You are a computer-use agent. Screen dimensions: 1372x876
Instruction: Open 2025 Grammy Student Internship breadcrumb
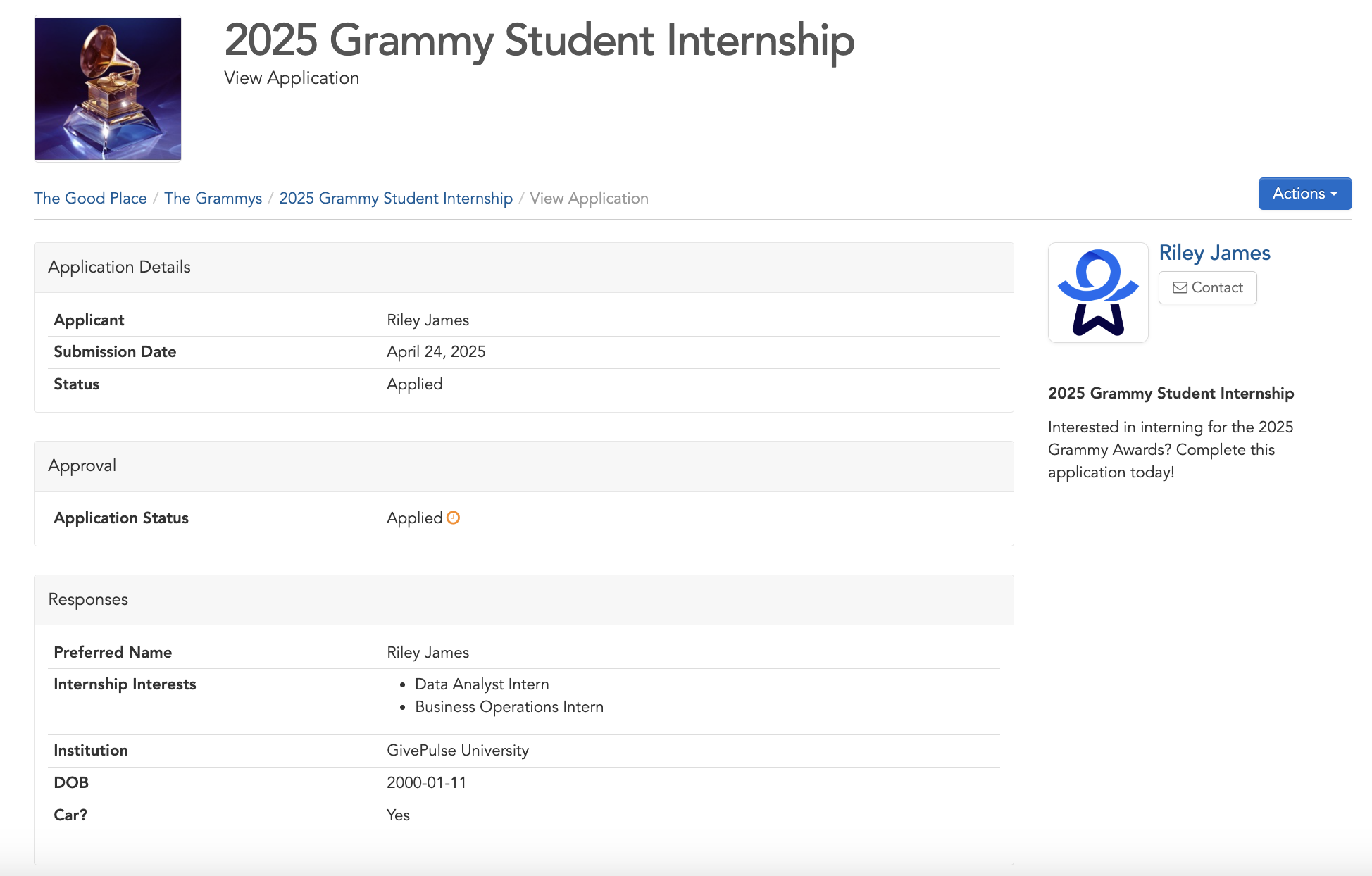click(x=396, y=199)
